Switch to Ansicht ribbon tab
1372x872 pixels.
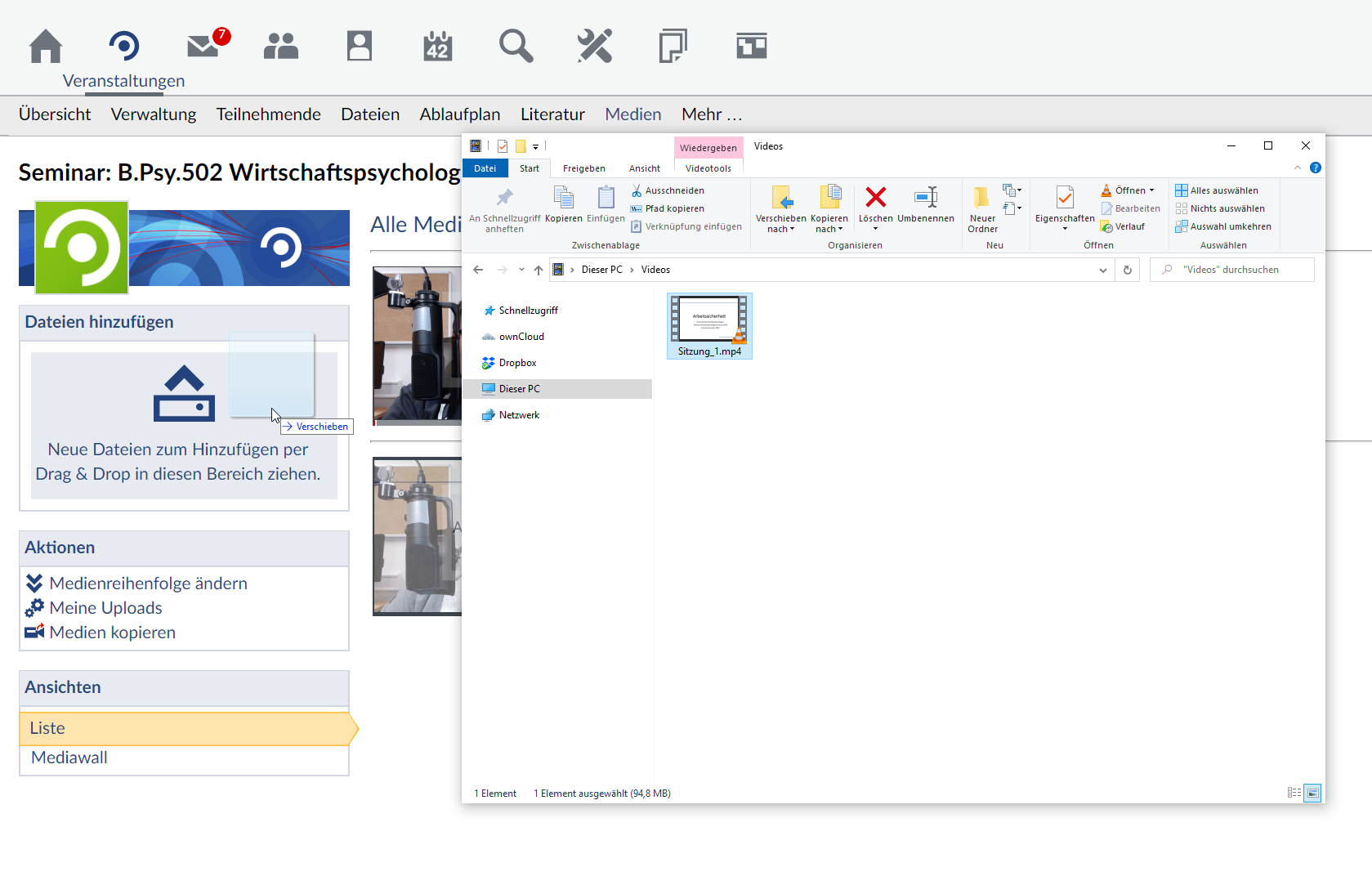[645, 168]
